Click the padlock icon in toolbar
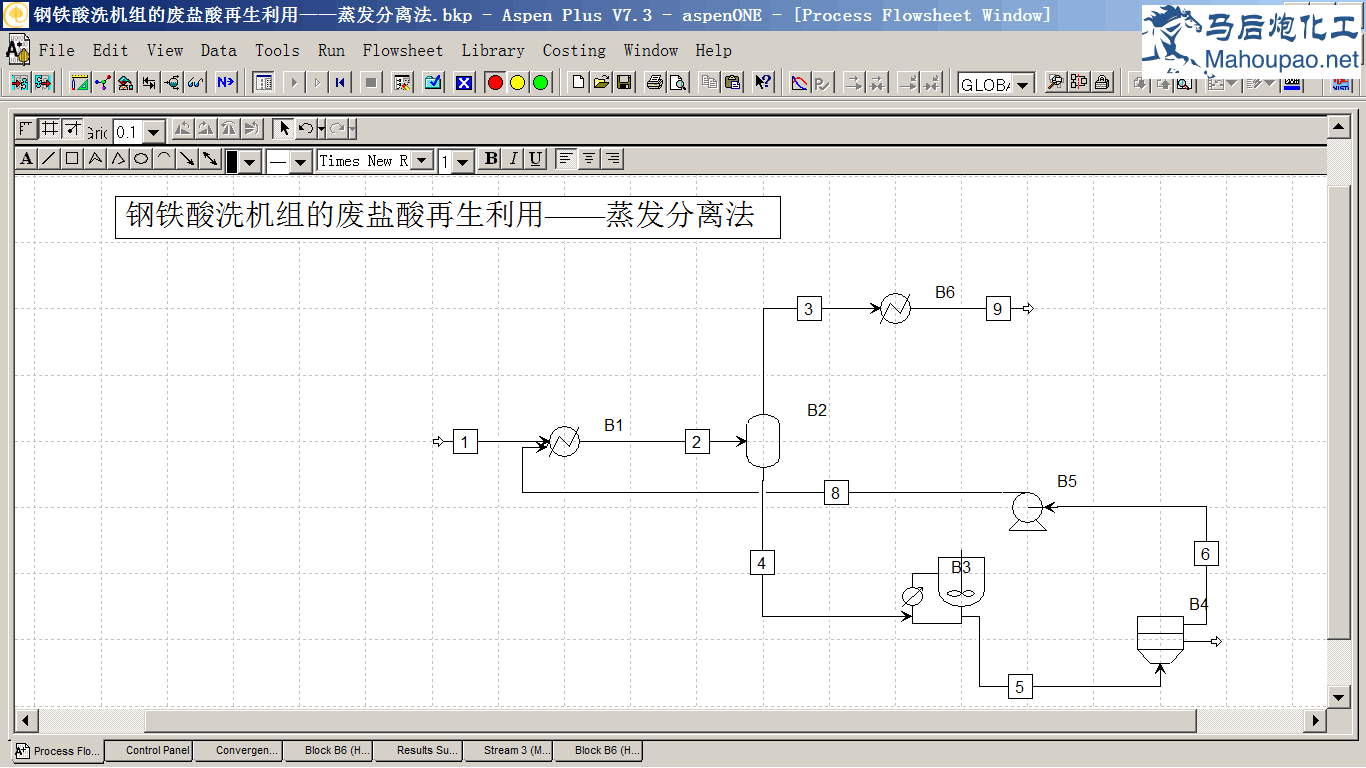This screenshot has width=1366, height=768. point(1102,83)
